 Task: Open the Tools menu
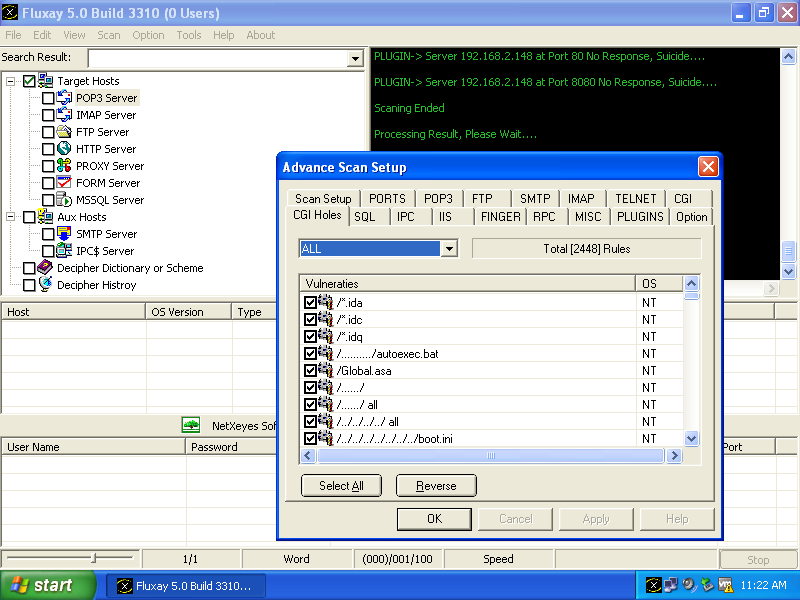click(189, 35)
